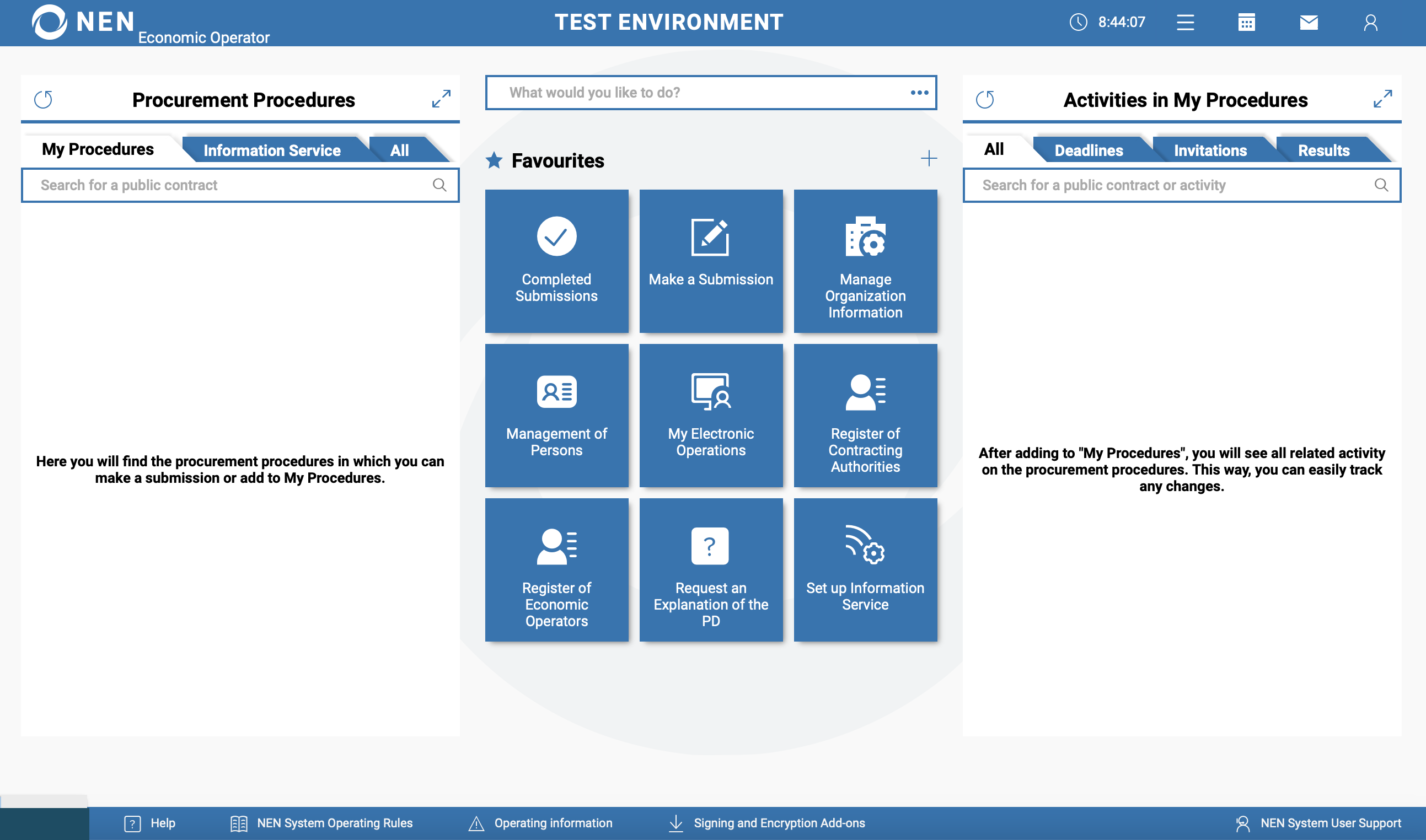
Task: Click the 'What would you like to do?' field
Action: pos(696,92)
